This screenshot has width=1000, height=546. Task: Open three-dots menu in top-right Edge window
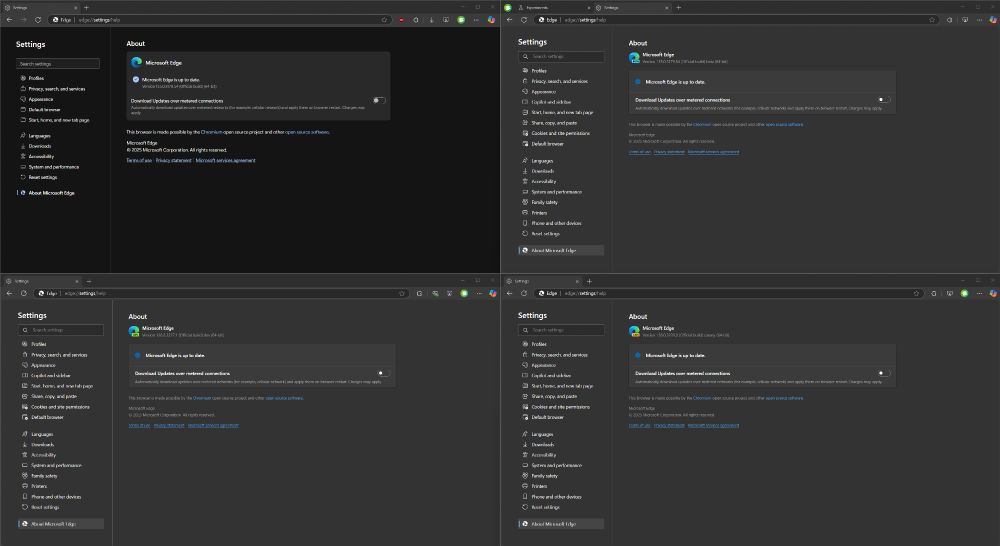coord(979,20)
